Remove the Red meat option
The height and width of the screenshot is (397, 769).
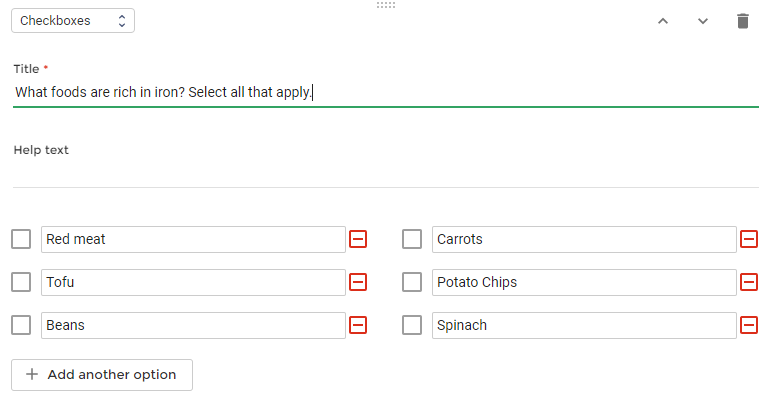point(358,239)
